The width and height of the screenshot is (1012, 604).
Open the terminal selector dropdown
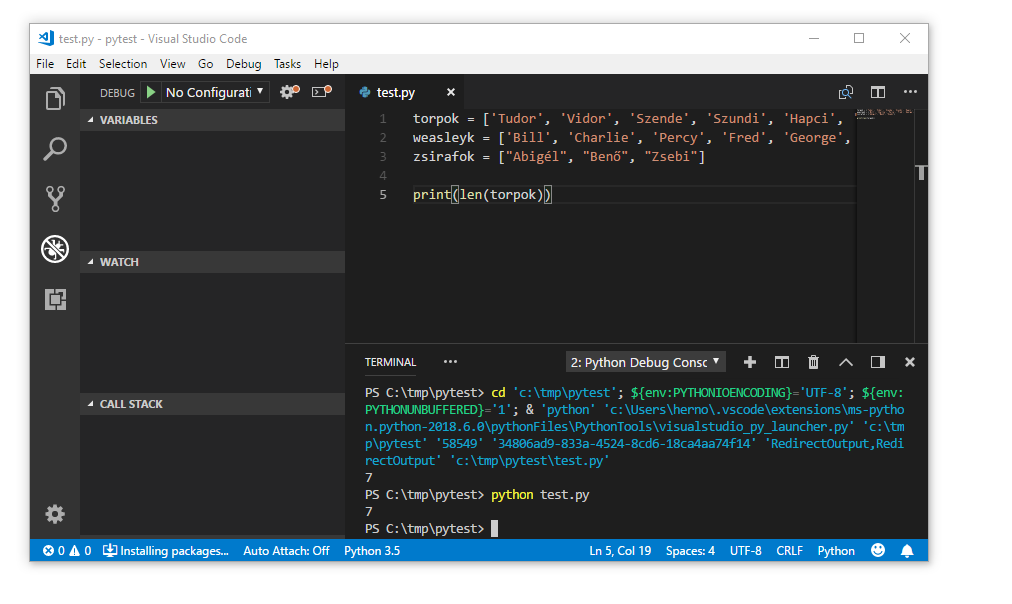(x=645, y=362)
